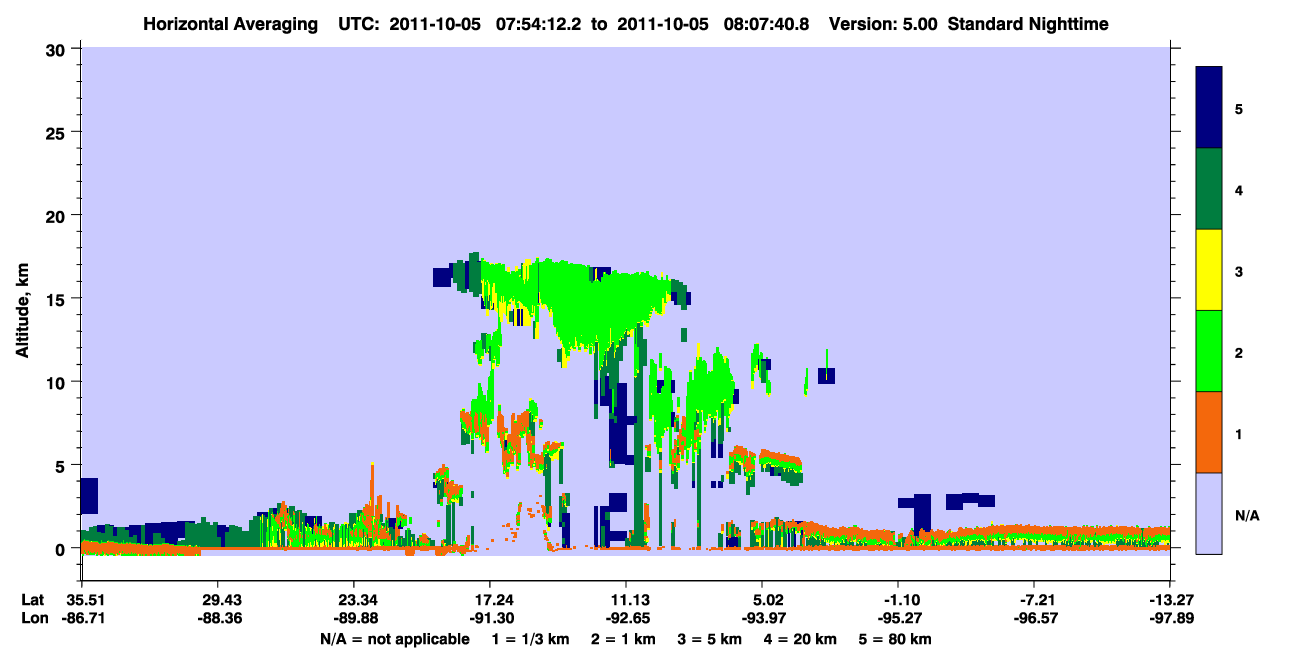
Task: Click the 'Lon' row label
Action: click(x=33, y=619)
